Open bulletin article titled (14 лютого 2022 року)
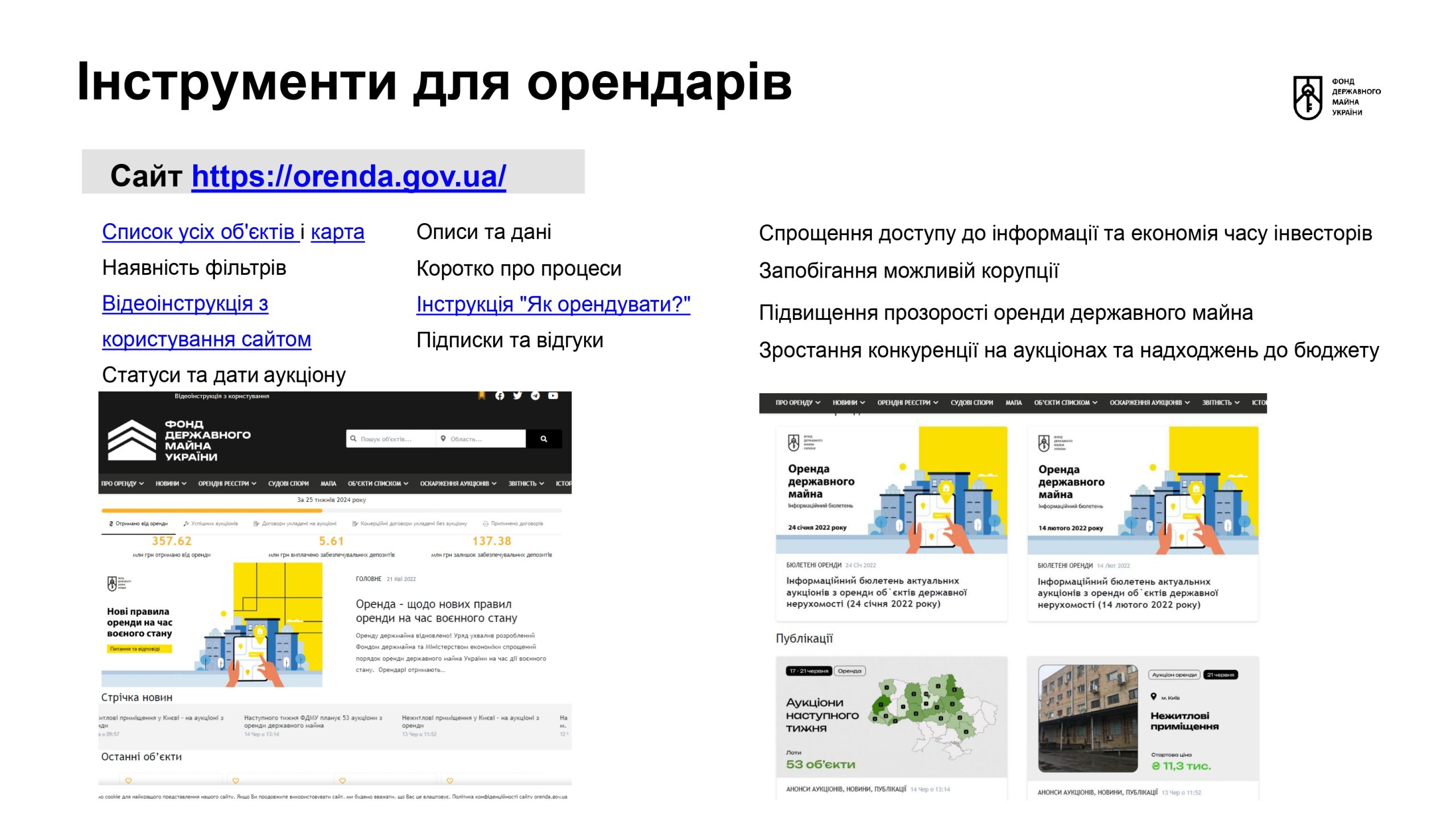This screenshot has height=820, width=1456. [x=1127, y=593]
